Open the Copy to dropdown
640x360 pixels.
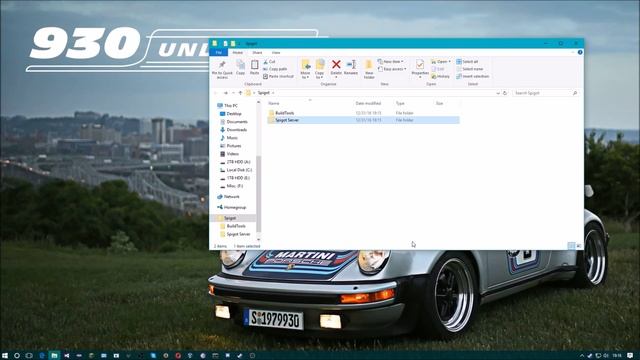(x=320, y=69)
